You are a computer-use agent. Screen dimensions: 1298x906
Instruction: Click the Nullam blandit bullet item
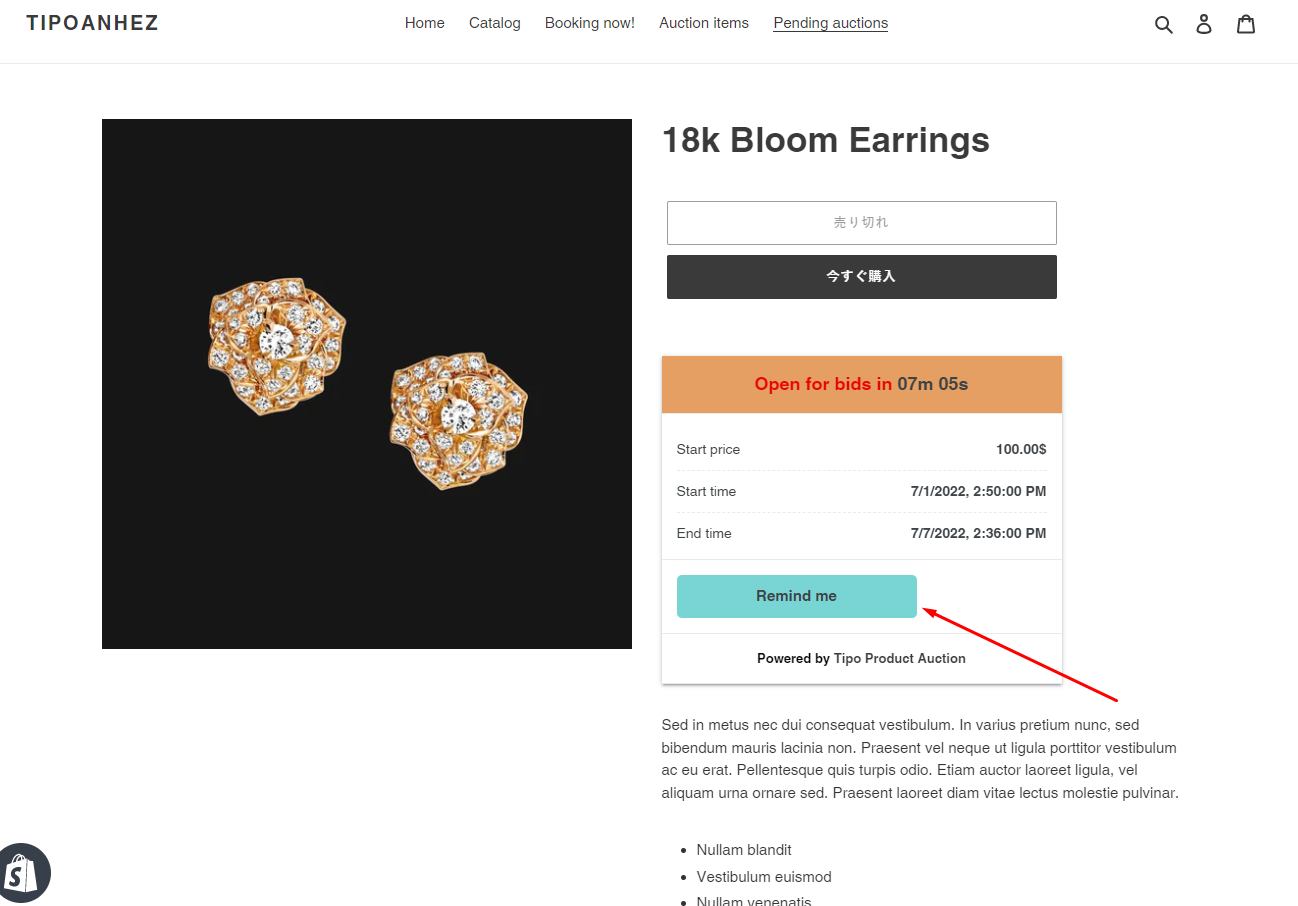click(743, 850)
